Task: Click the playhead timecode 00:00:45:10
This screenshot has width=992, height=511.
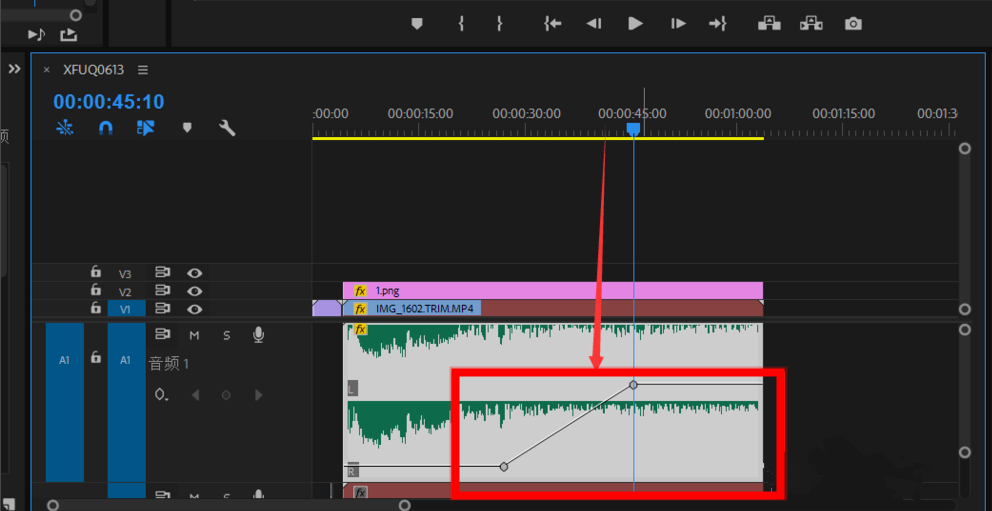Action: point(109,102)
